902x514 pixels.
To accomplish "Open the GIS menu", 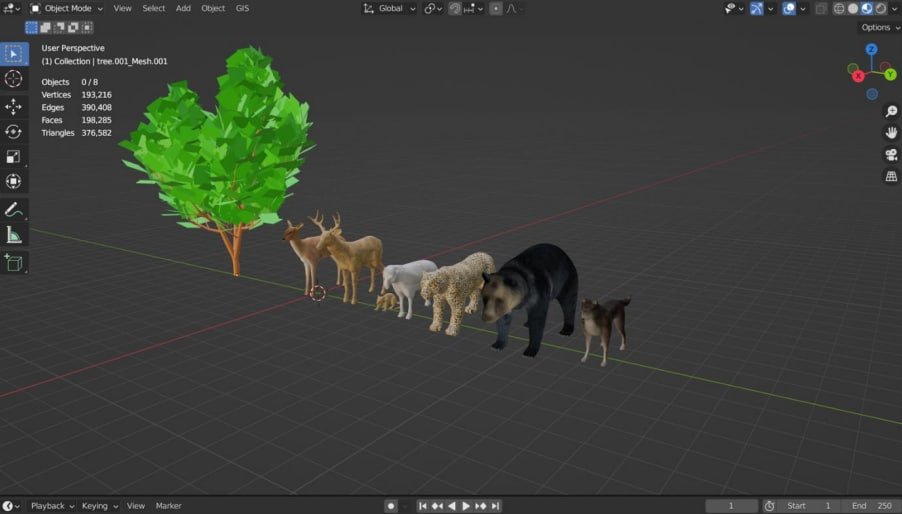I will coord(242,9).
